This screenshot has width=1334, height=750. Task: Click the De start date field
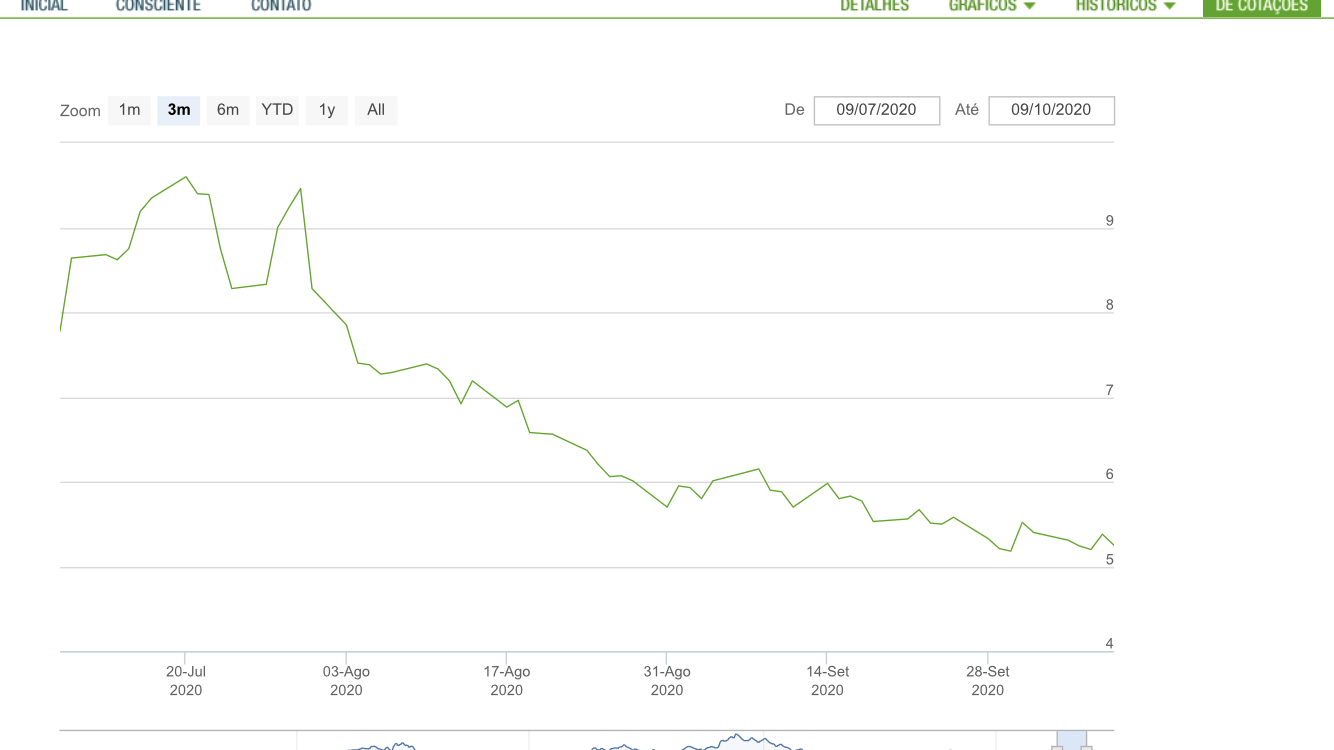[x=876, y=110]
